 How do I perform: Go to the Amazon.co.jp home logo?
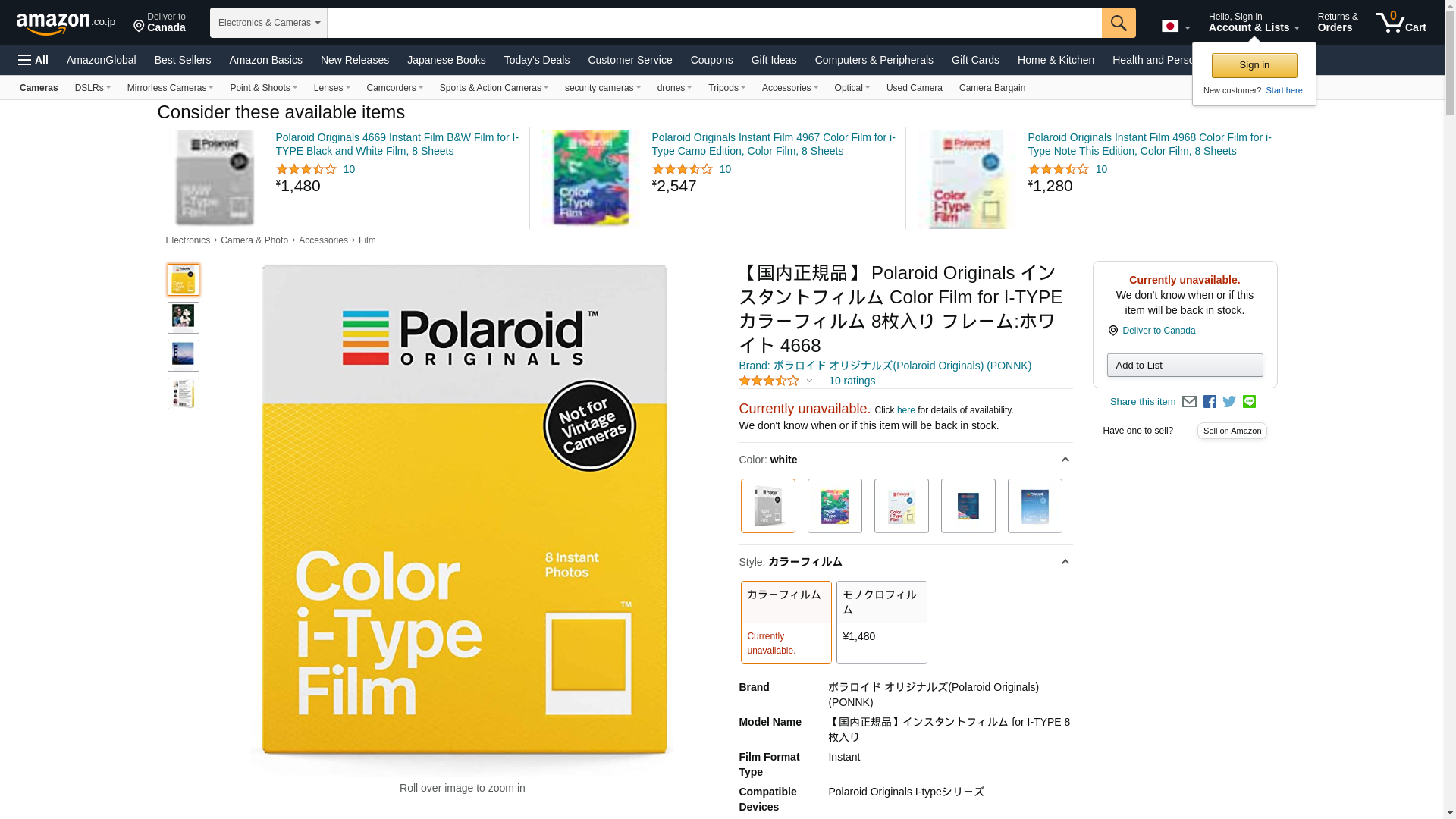click(x=66, y=23)
